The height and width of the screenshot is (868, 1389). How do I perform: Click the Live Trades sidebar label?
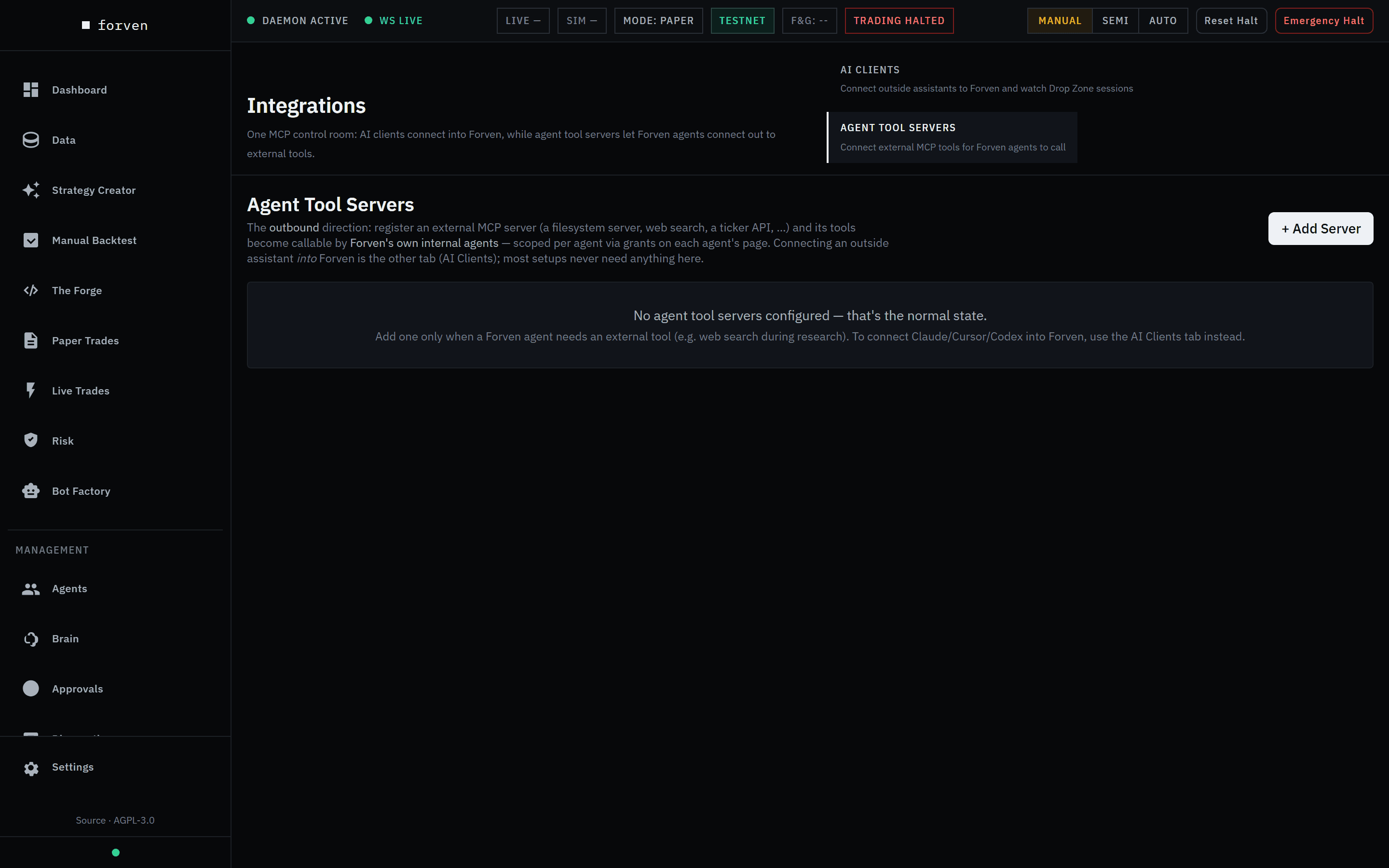[81, 391]
